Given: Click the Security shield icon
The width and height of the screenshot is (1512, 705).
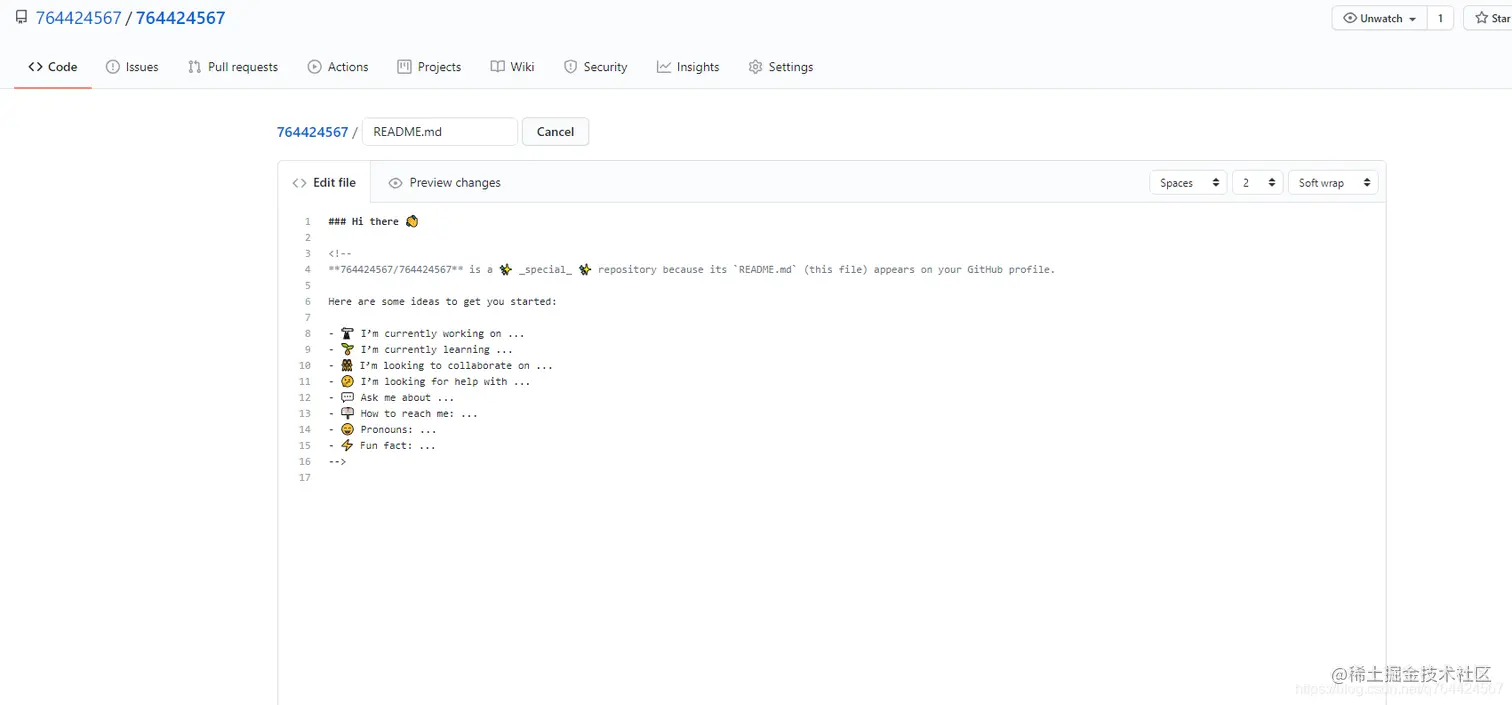Looking at the screenshot, I should click(570, 67).
